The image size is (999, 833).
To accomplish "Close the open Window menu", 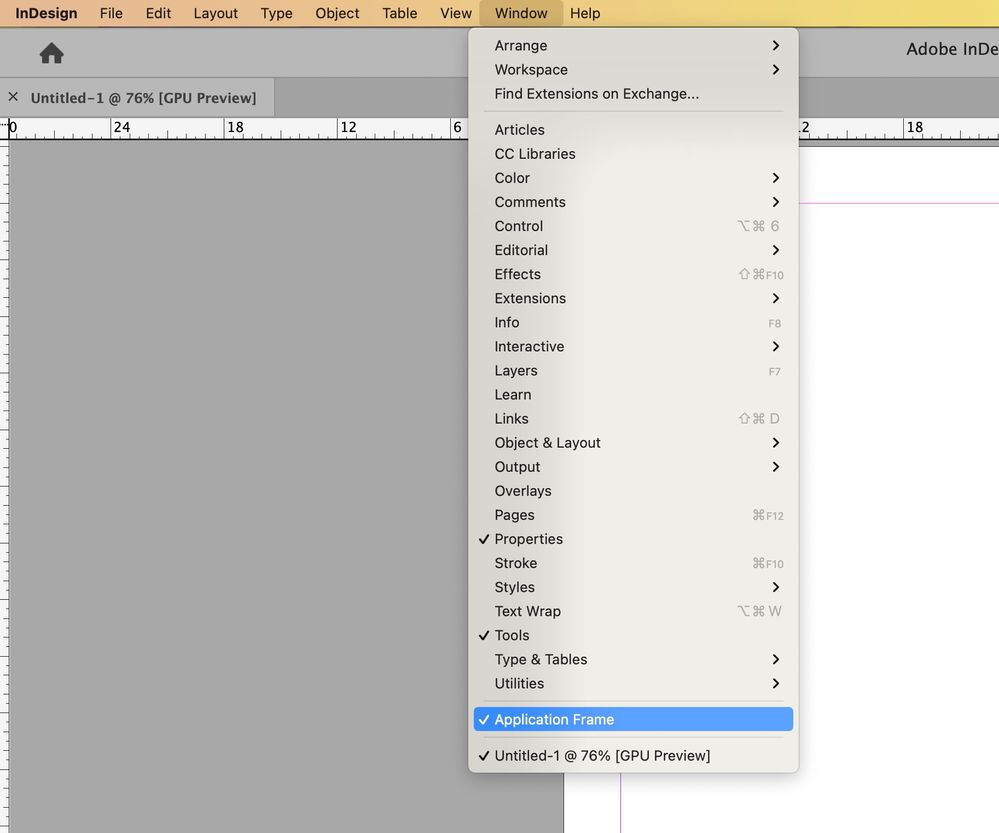I will click(x=521, y=13).
